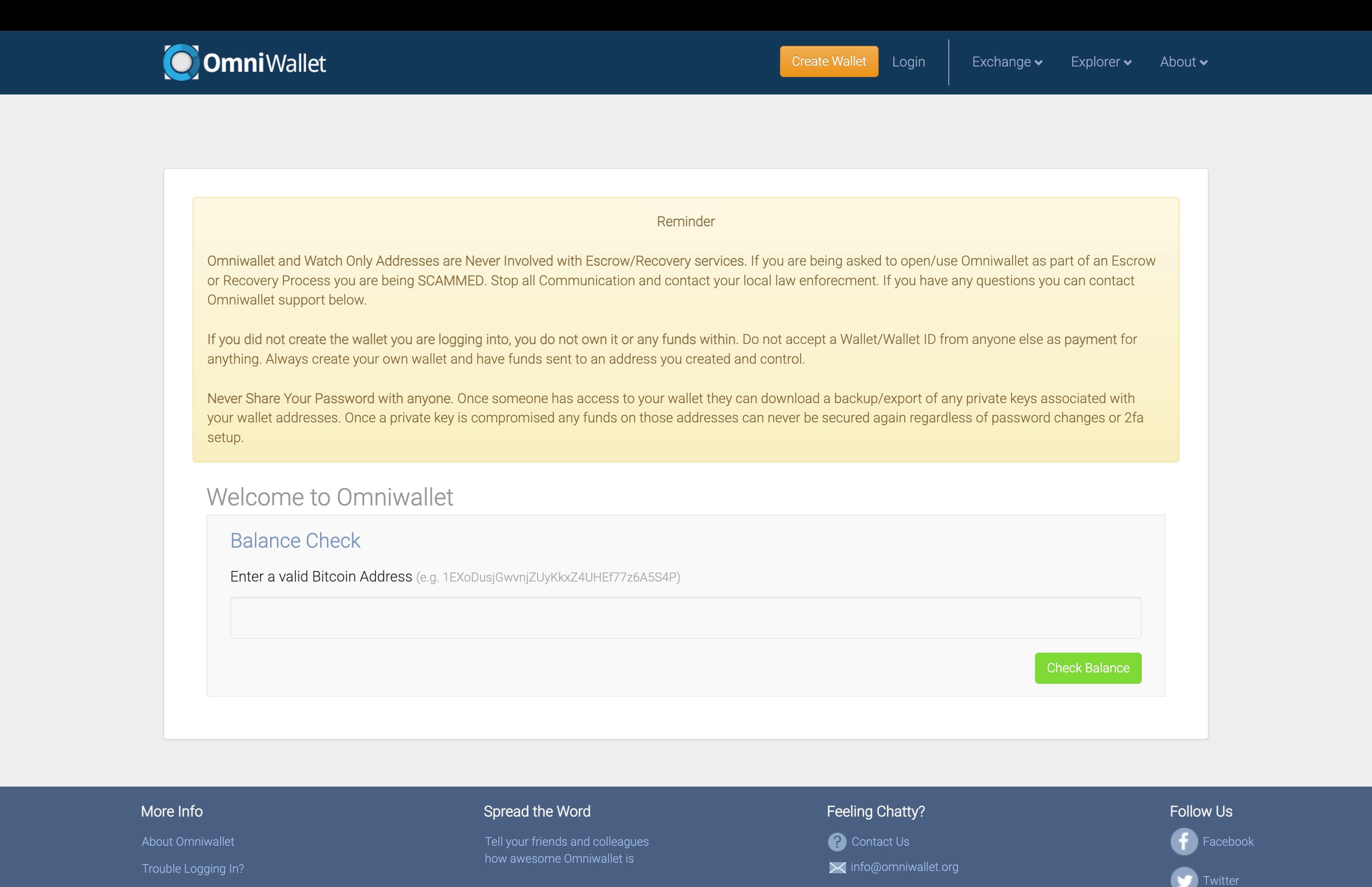Click the Twitter bird icon
This screenshot has height=887, width=1372.
[x=1184, y=878]
